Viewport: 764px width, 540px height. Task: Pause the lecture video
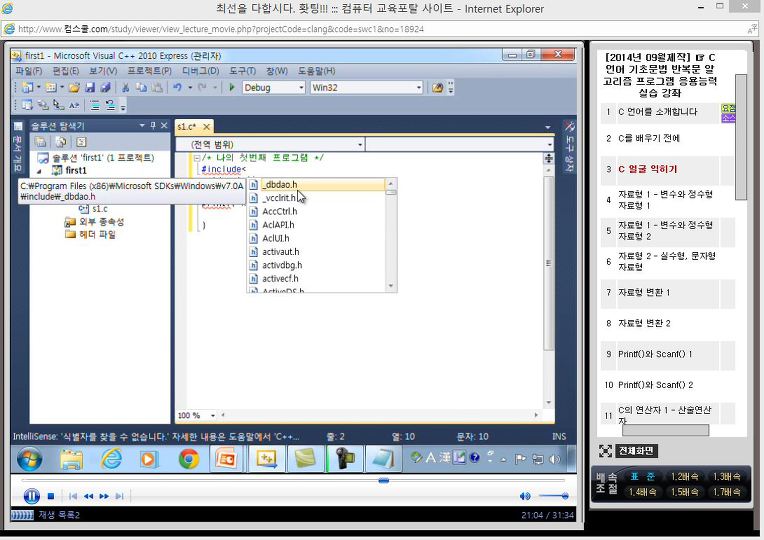[x=32, y=496]
